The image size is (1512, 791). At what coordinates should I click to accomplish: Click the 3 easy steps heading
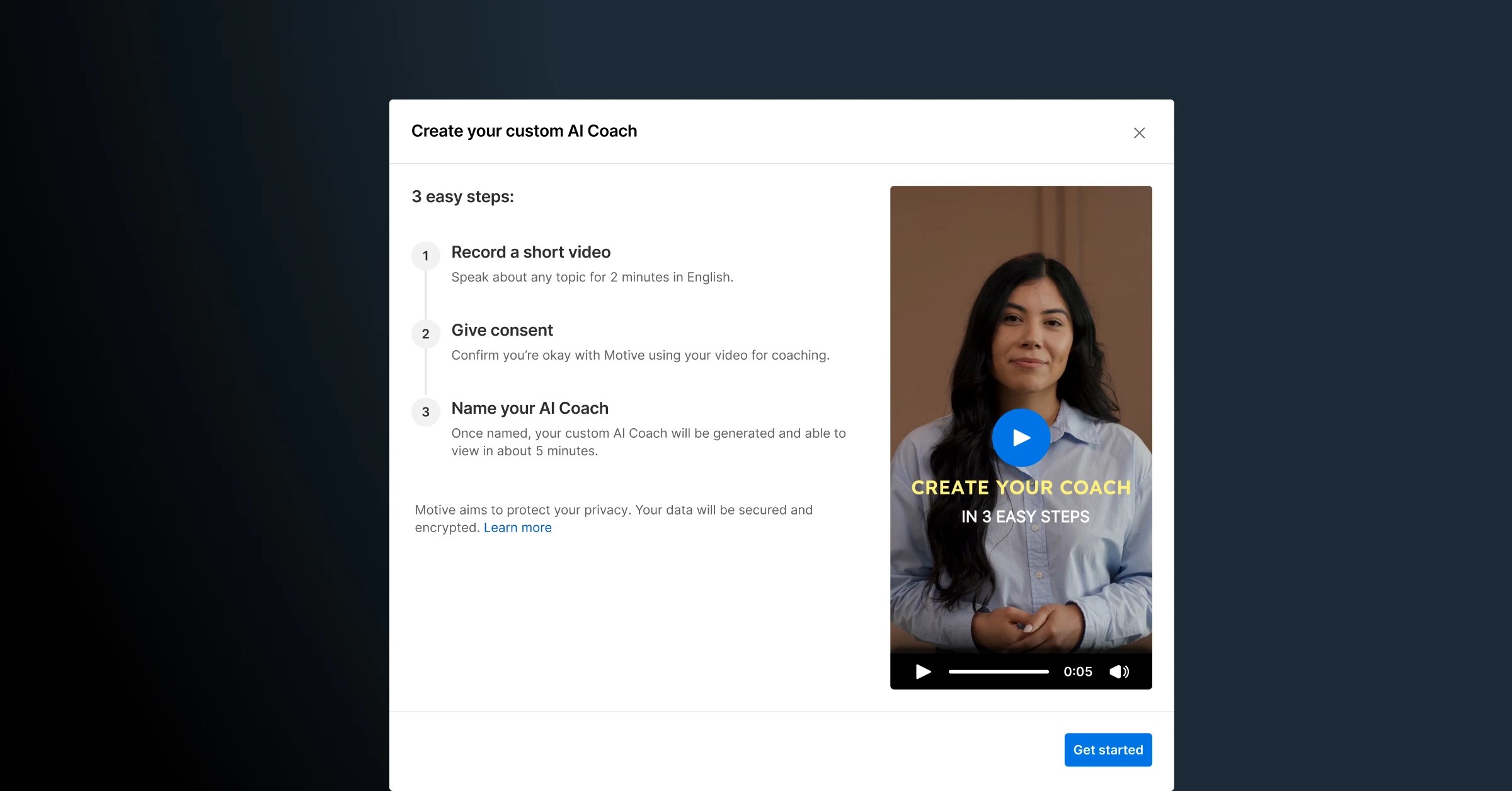462,196
